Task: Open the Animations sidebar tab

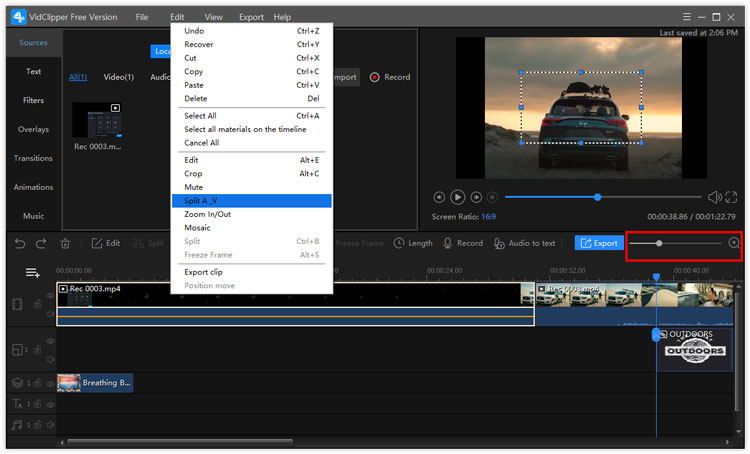Action: (33, 187)
